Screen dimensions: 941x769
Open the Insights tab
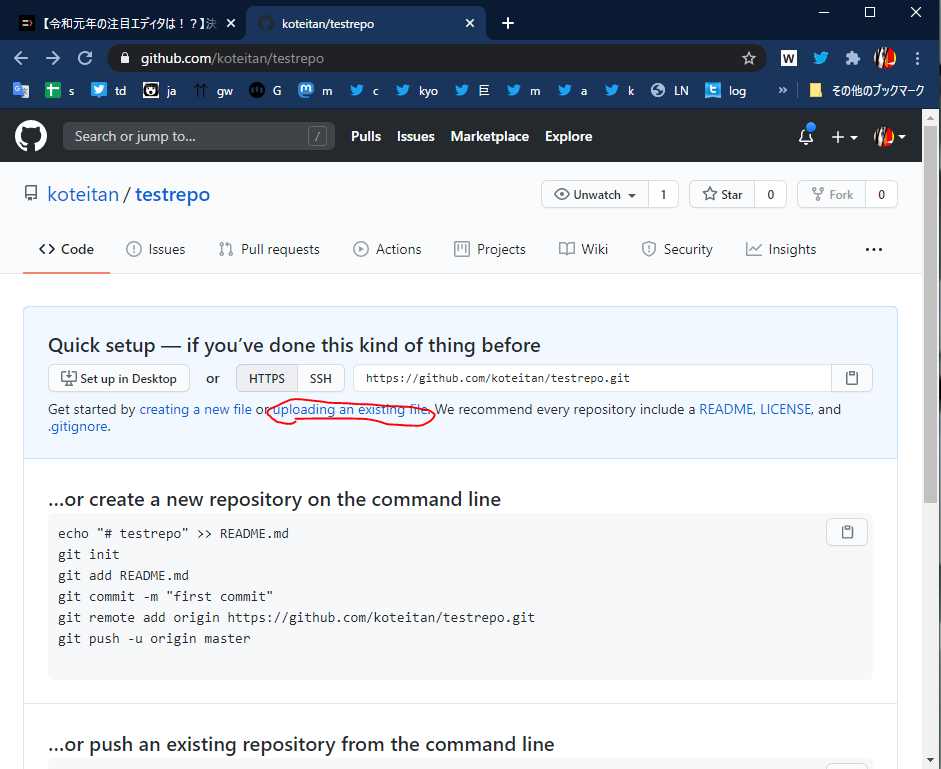[781, 249]
